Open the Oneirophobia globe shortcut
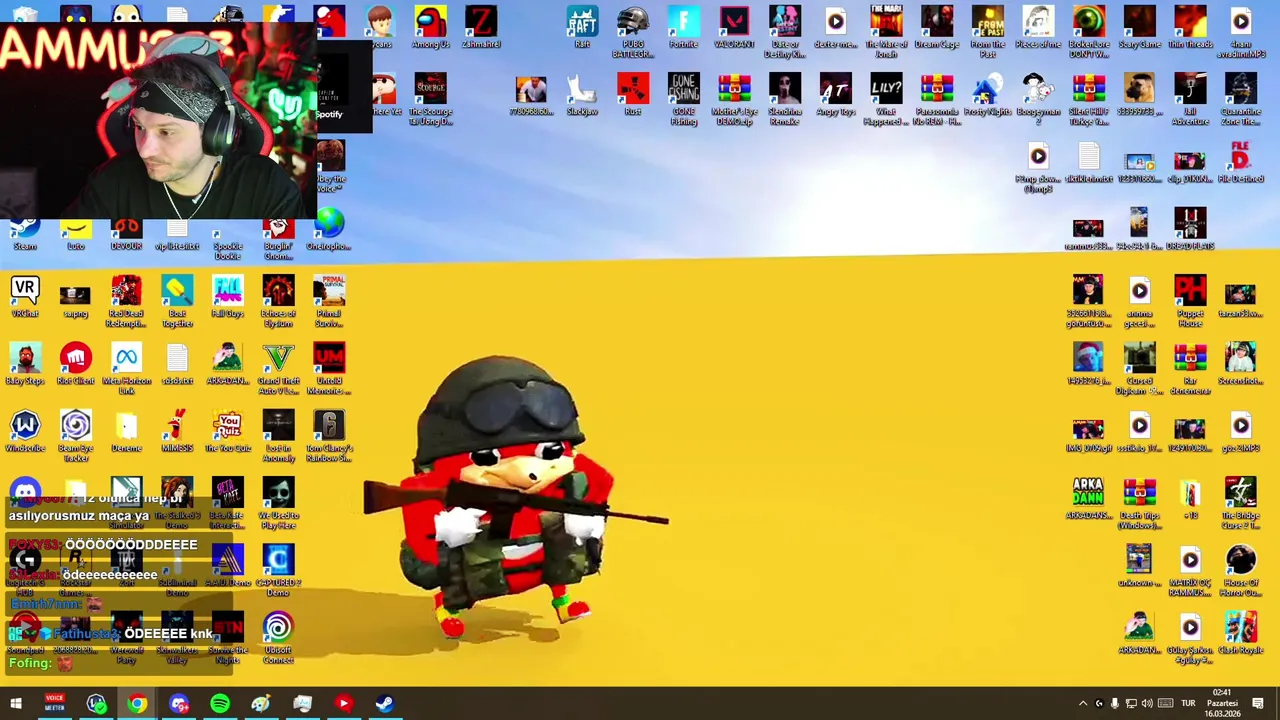 pyautogui.click(x=329, y=229)
